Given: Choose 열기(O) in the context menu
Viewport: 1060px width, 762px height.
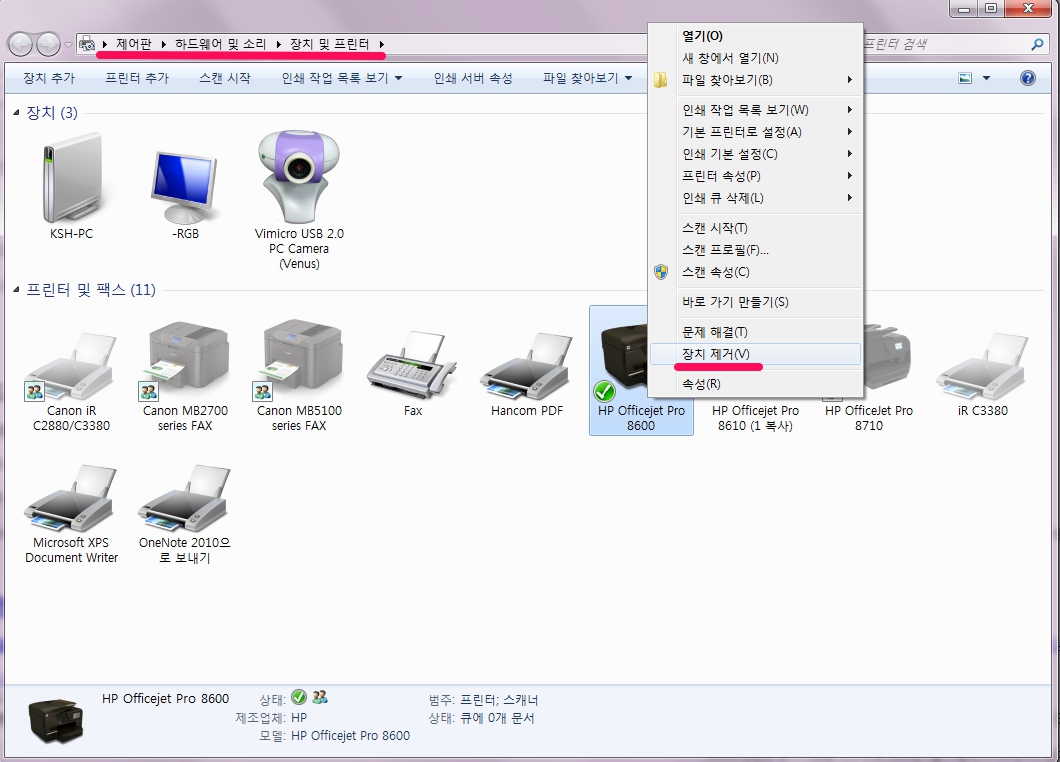Looking at the screenshot, I should (x=755, y=36).
